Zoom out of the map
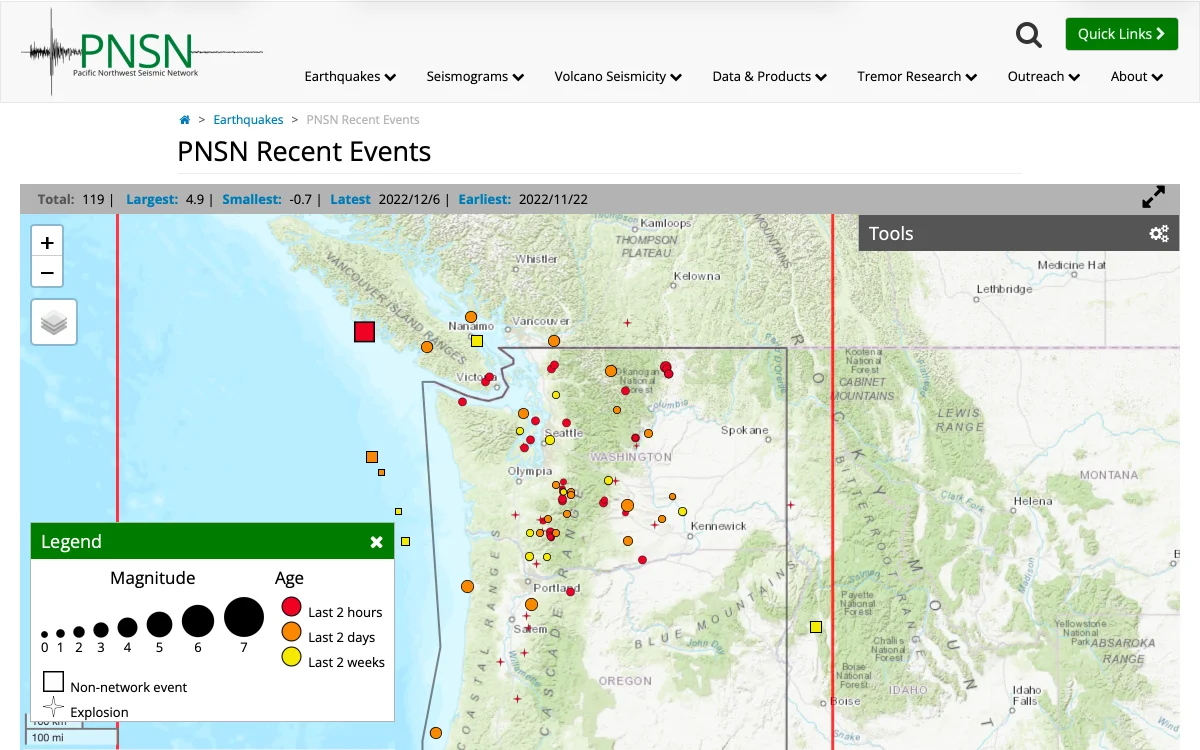 point(47,271)
